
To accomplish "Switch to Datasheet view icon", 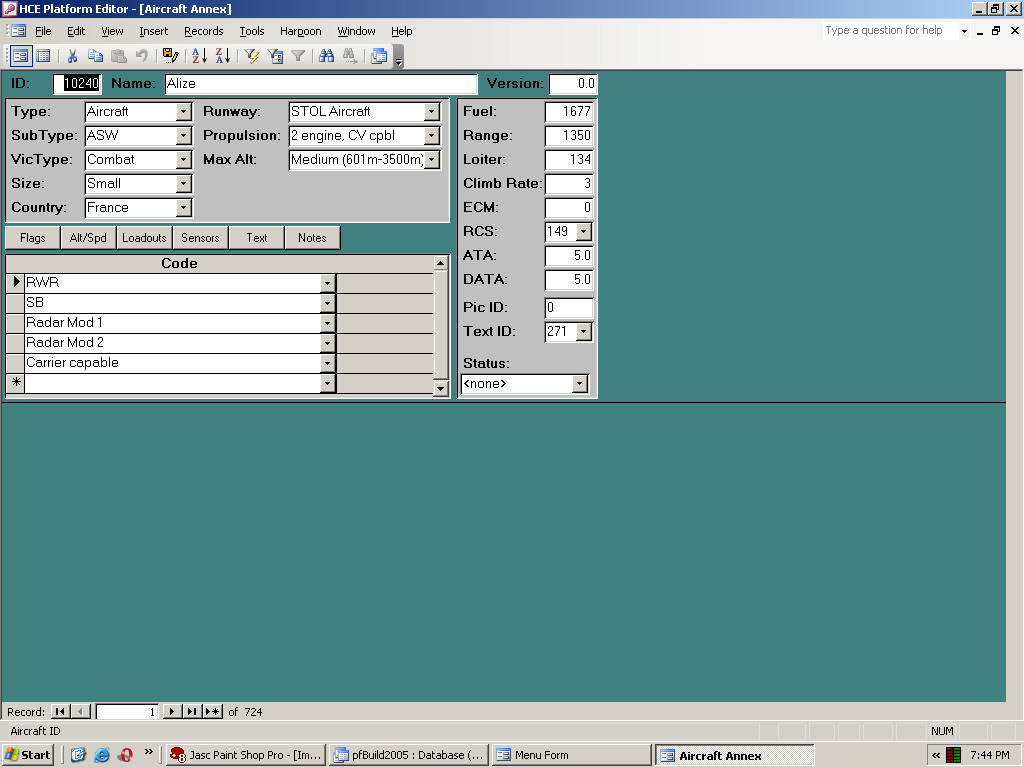I will tap(42, 56).
